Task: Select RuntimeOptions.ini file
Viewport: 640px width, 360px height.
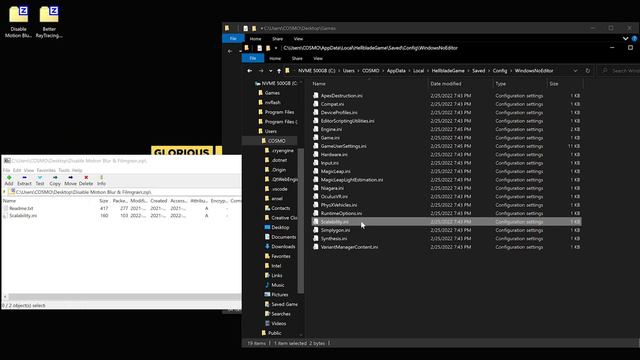Action: 341,213
